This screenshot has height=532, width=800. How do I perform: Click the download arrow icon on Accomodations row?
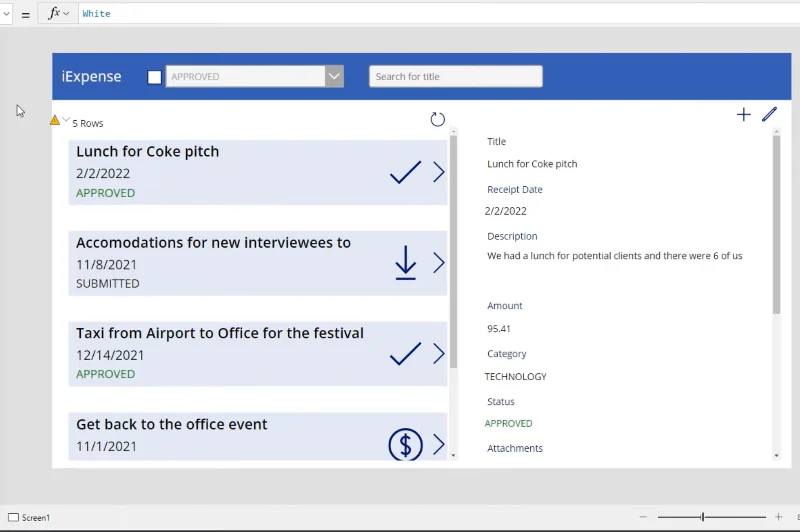tap(406, 263)
